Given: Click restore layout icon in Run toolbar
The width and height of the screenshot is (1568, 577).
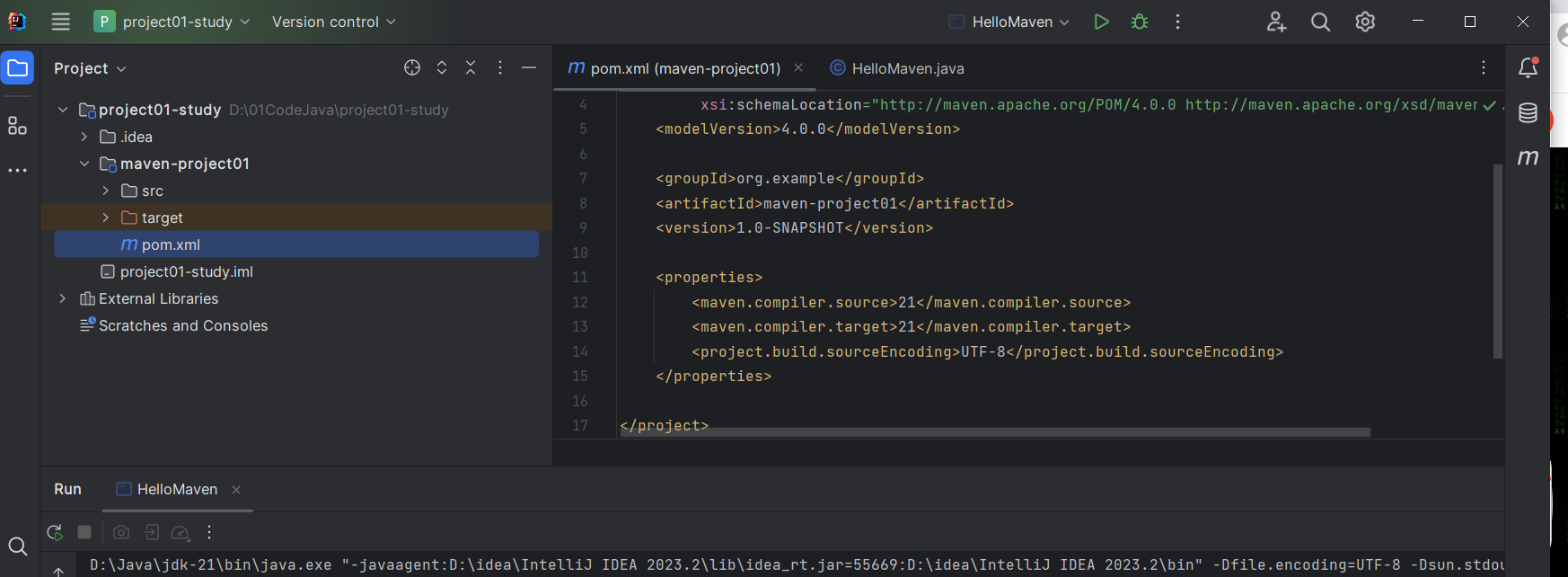Looking at the screenshot, I should click(x=152, y=532).
